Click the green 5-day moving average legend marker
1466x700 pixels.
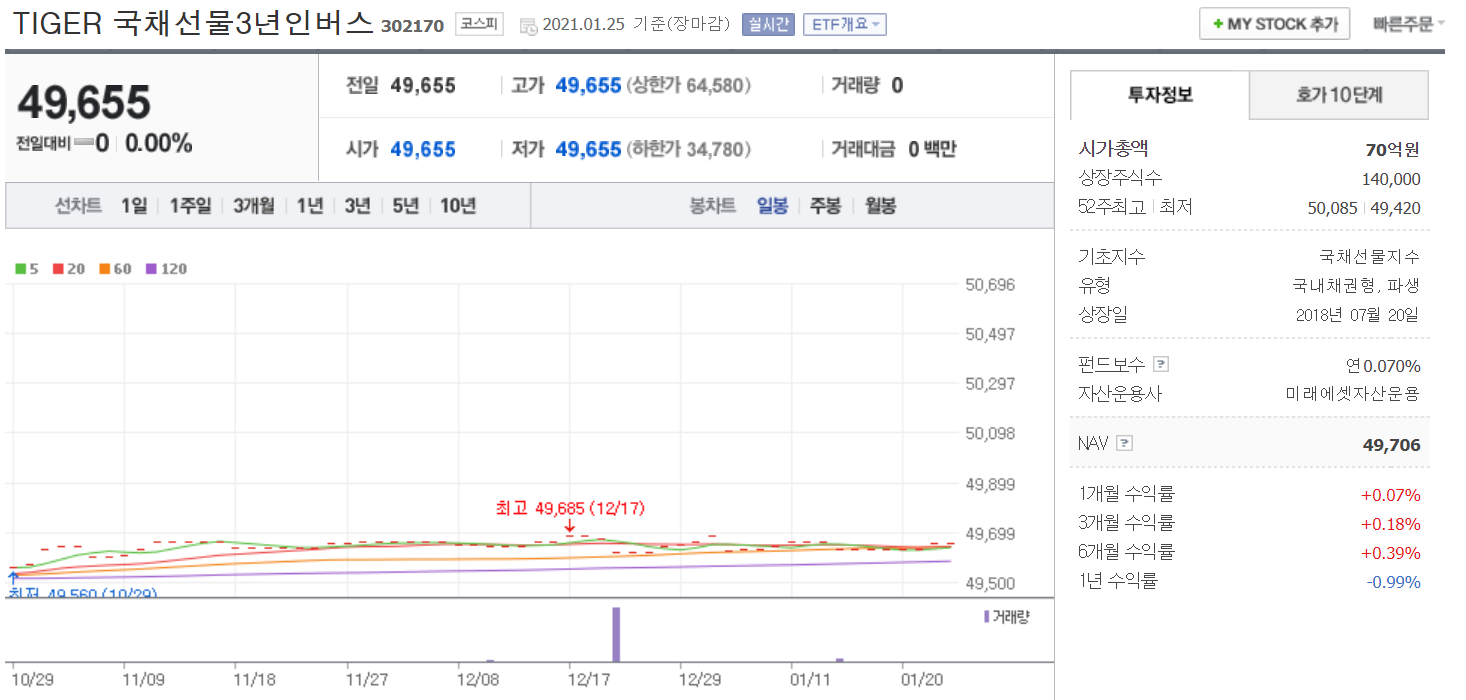tap(20, 269)
